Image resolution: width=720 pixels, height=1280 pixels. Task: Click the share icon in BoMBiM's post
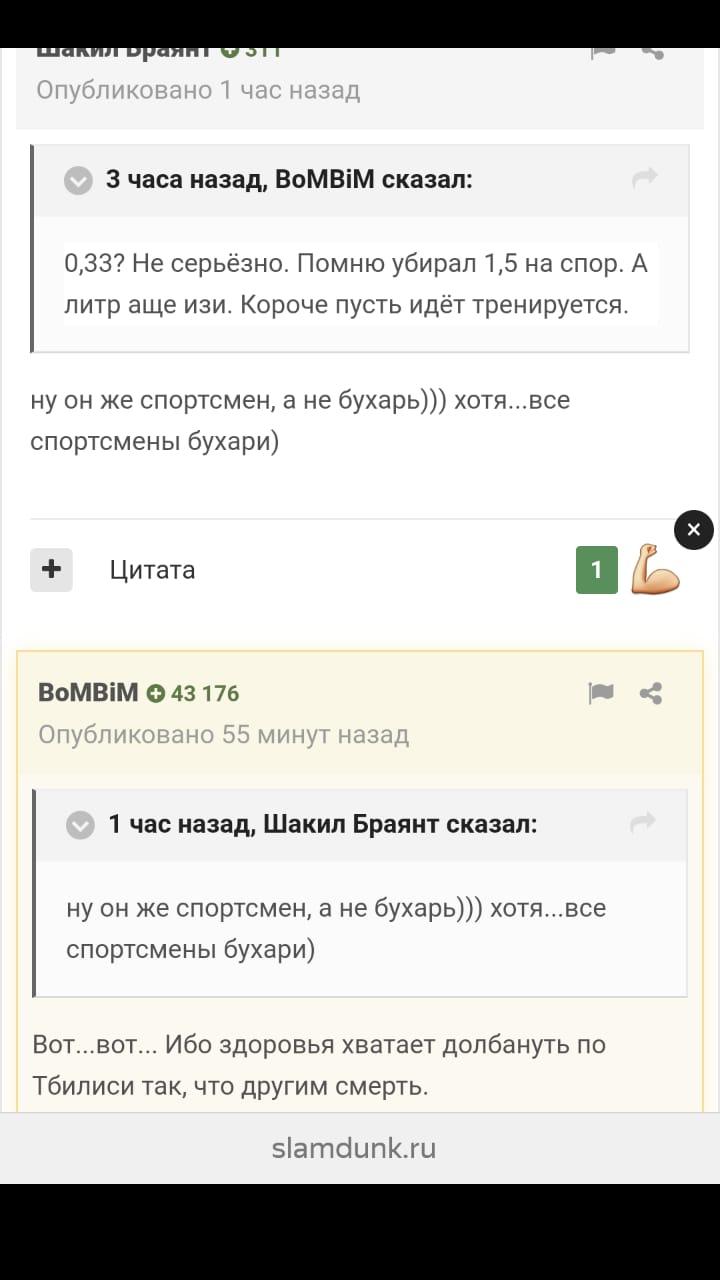[651, 693]
